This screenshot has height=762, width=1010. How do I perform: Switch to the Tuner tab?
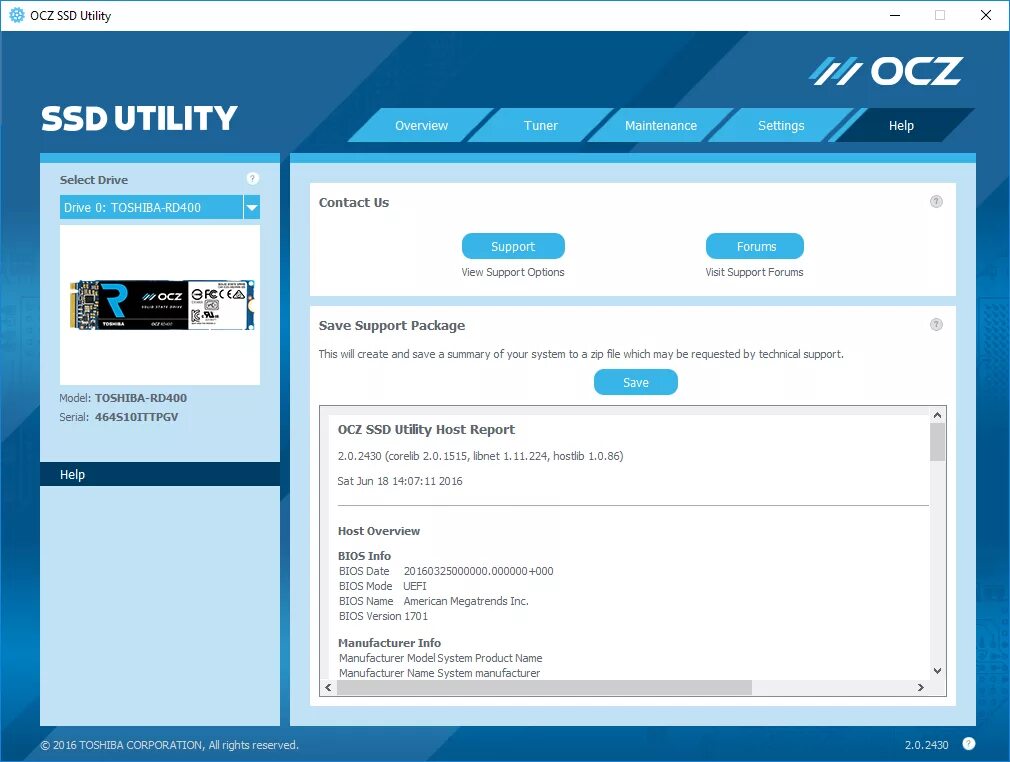[x=540, y=126]
